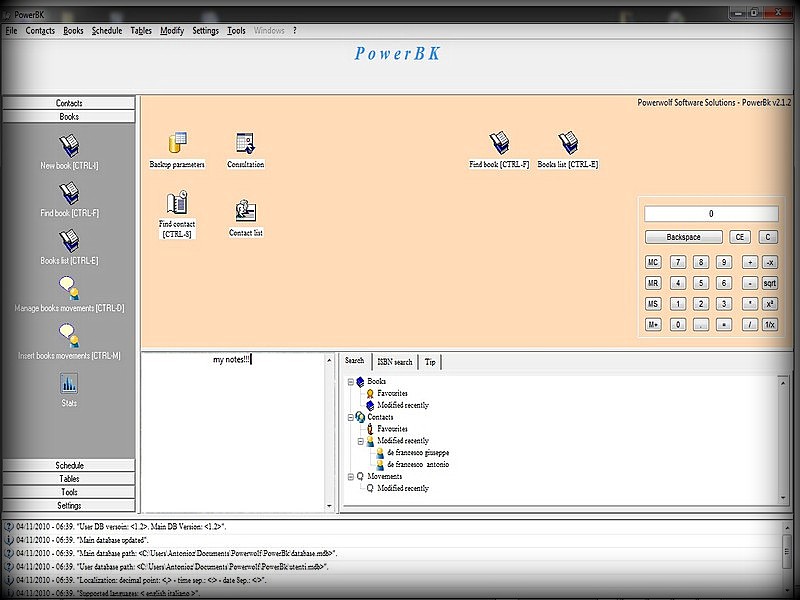This screenshot has width=800, height=600.
Task: Open the Contact list icon
Action: pyautogui.click(x=245, y=210)
